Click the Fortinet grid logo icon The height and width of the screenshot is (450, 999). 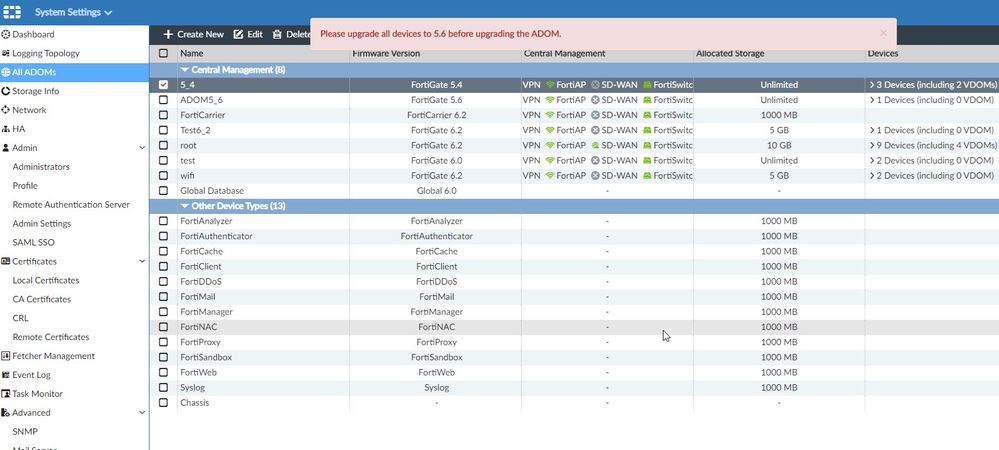click(x=12, y=12)
